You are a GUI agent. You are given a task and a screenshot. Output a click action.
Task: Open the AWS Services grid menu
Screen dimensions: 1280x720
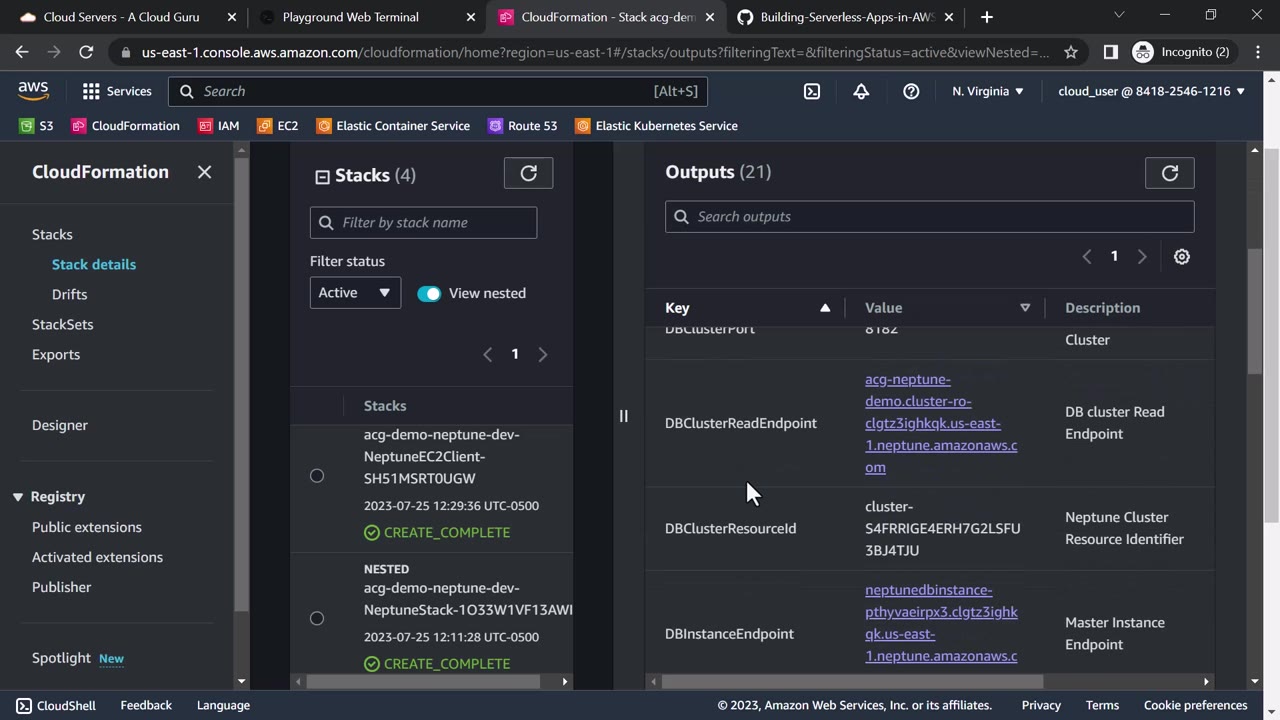(x=116, y=91)
